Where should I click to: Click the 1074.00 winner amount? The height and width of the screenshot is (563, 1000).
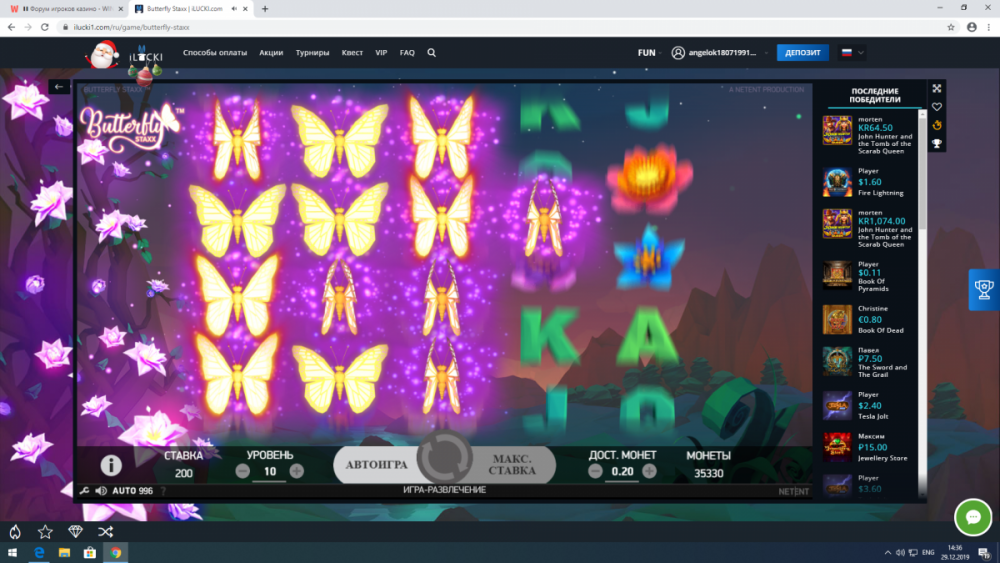[881, 221]
